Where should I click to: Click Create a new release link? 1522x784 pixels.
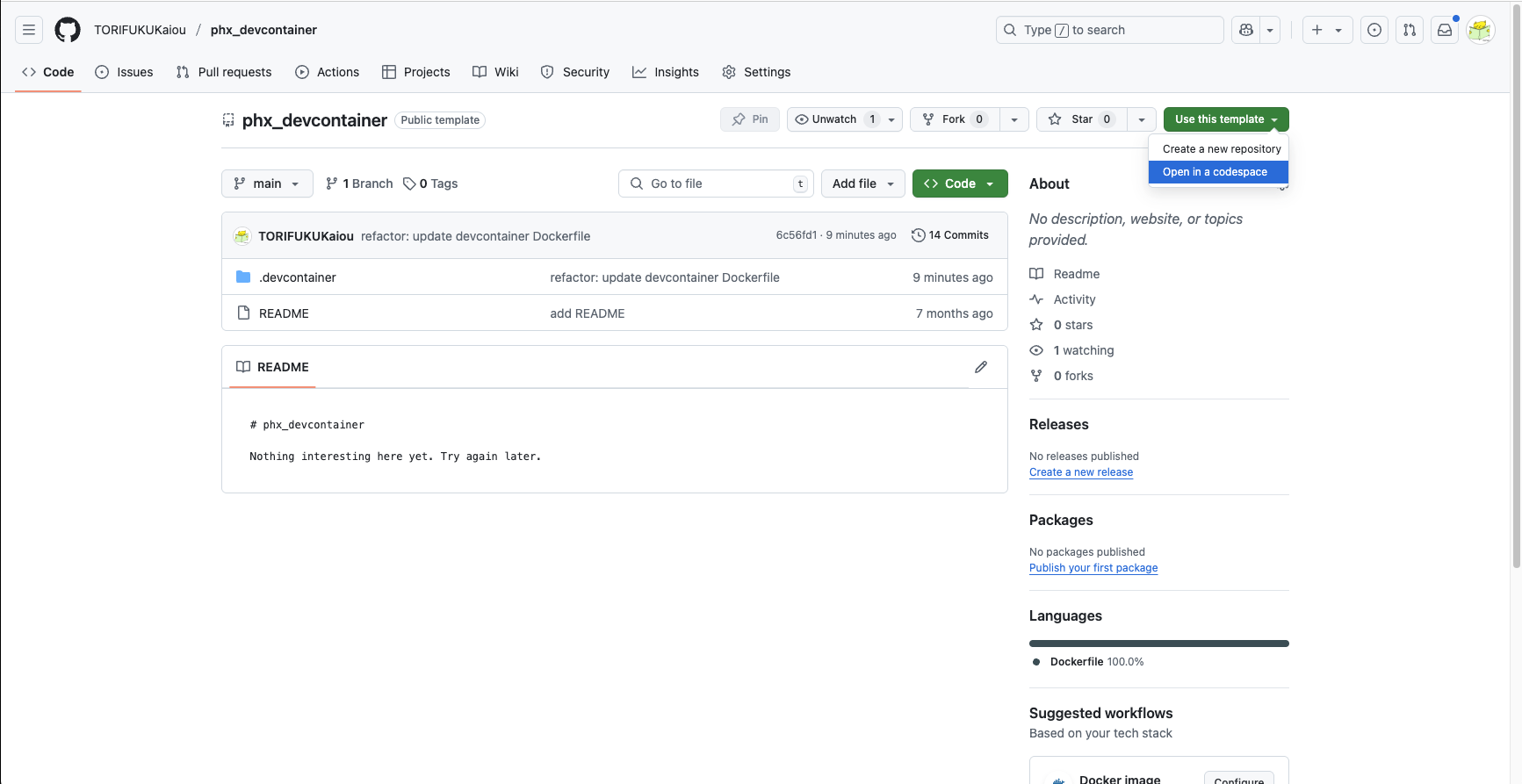tap(1081, 472)
